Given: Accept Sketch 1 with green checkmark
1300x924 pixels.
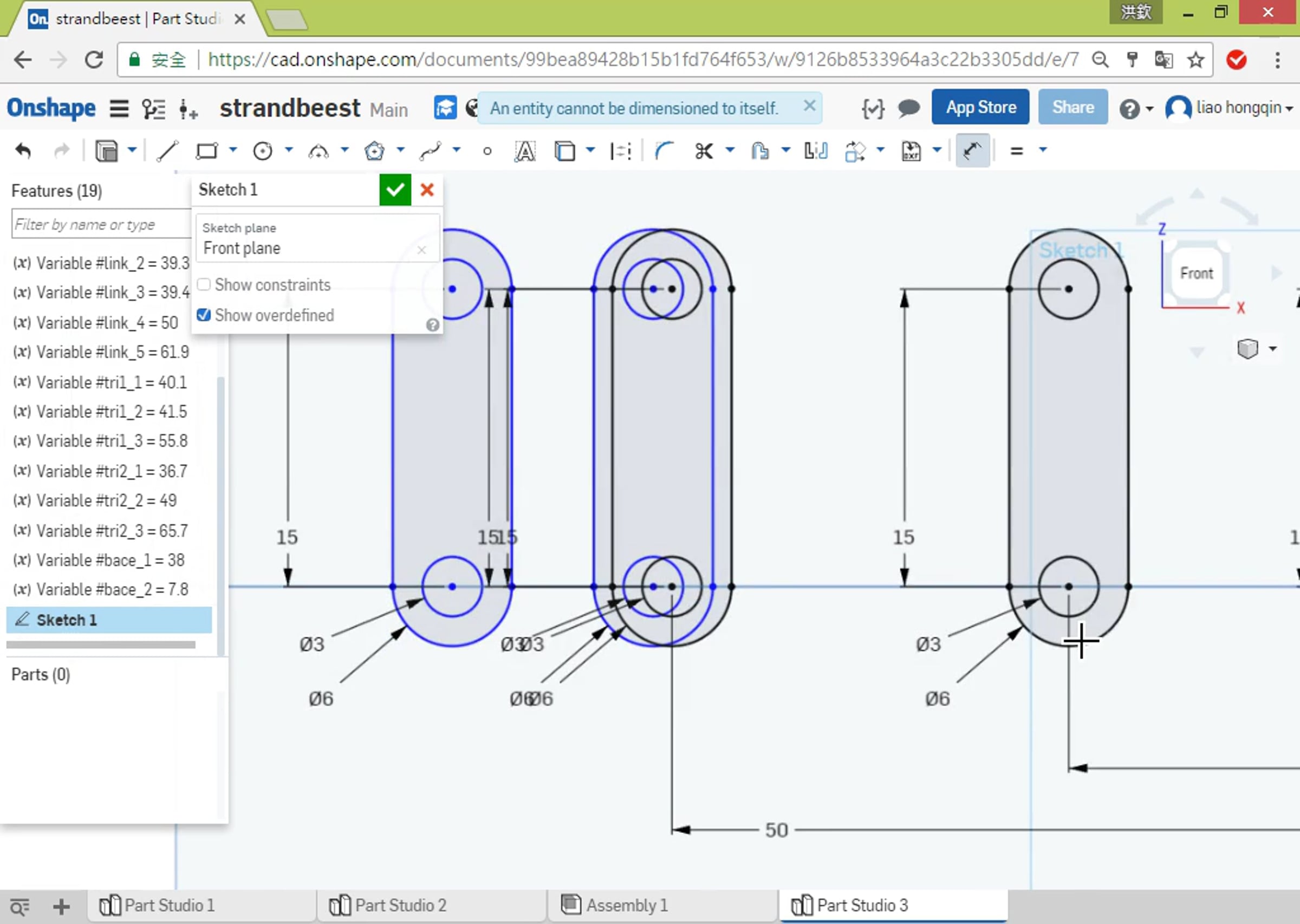Looking at the screenshot, I should point(395,190).
